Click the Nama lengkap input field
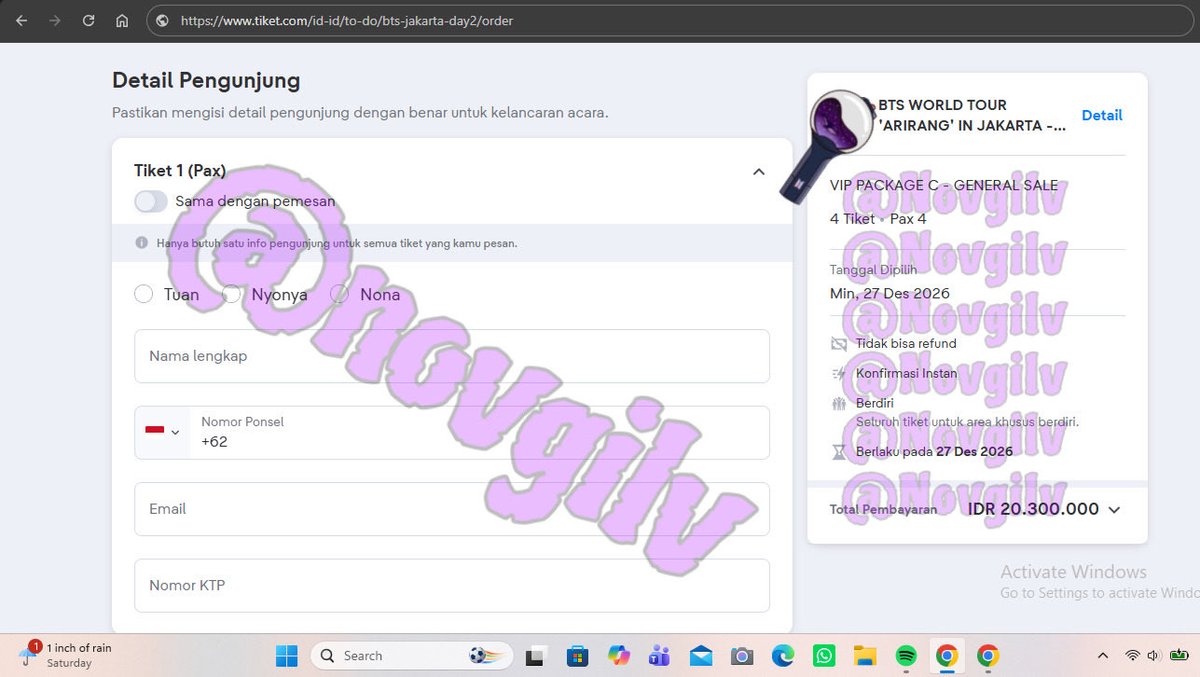Screen dimensions: 1200x677 [452, 356]
